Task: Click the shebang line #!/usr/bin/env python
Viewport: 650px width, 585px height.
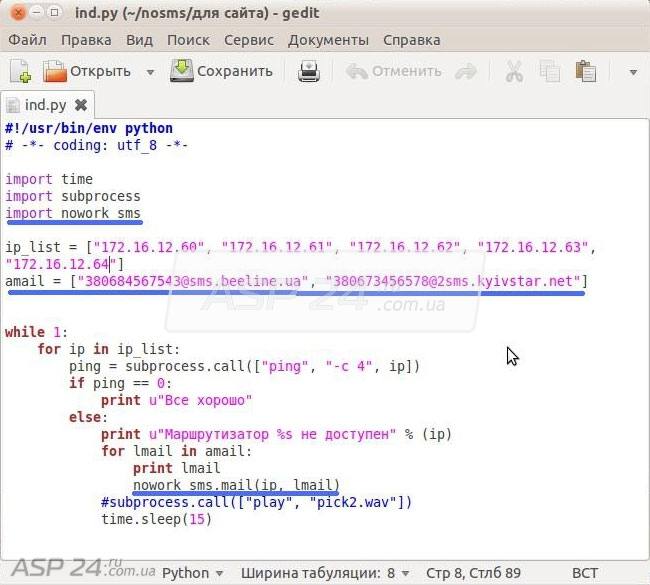Action: pos(89,129)
